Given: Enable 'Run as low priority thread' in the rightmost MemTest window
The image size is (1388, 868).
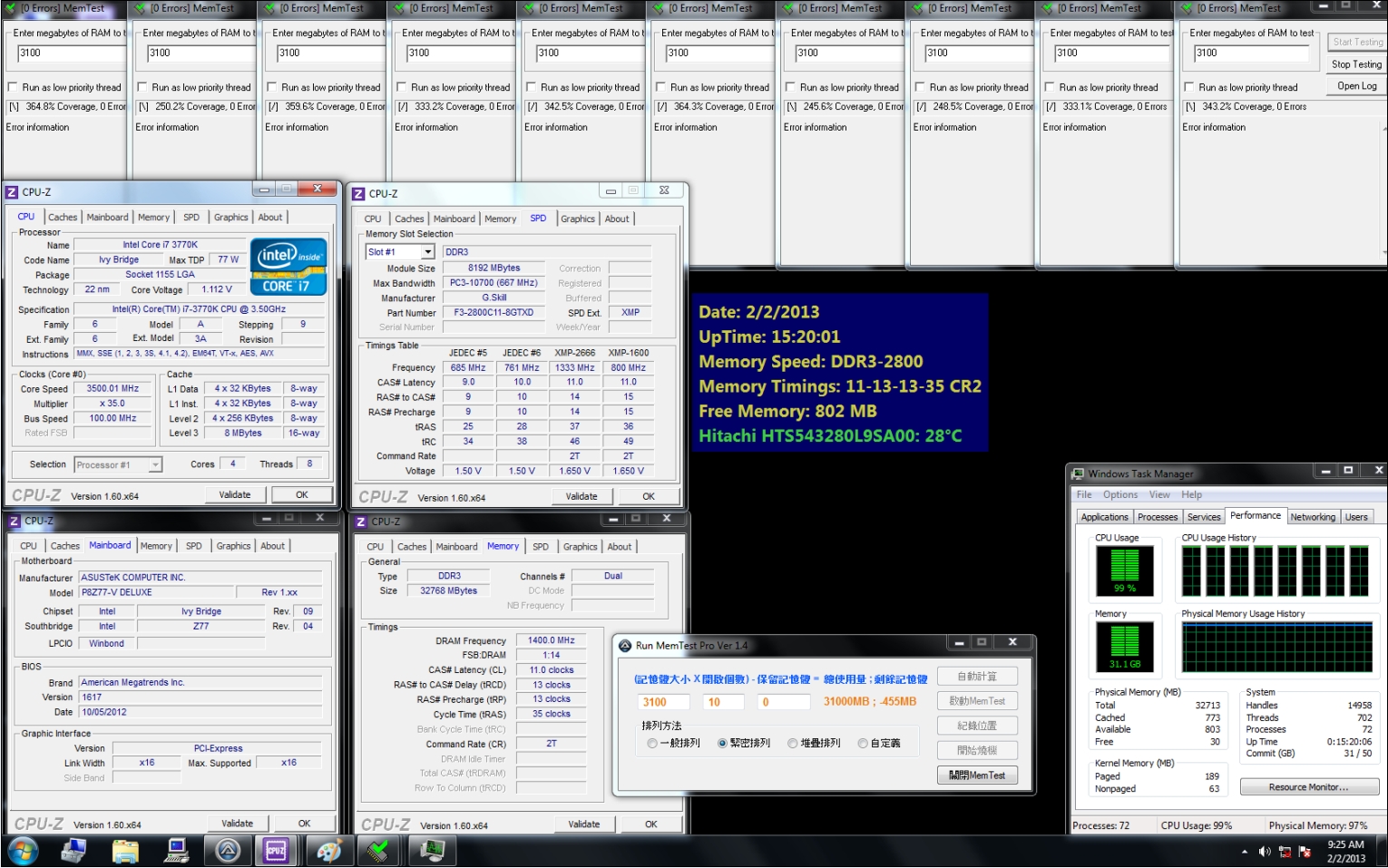Looking at the screenshot, I should tap(1189, 88).
